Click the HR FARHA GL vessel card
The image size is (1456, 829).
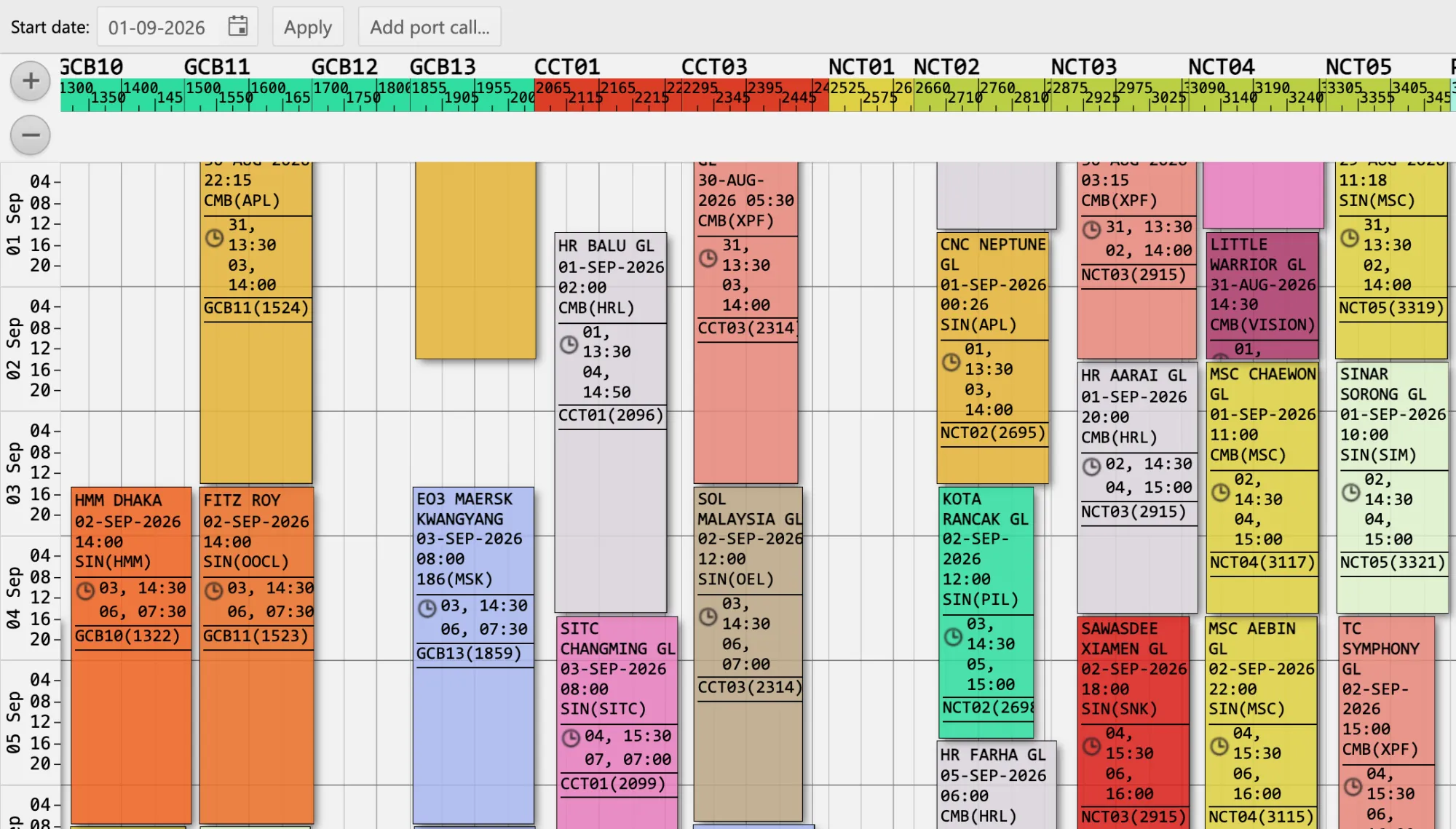coord(996,785)
